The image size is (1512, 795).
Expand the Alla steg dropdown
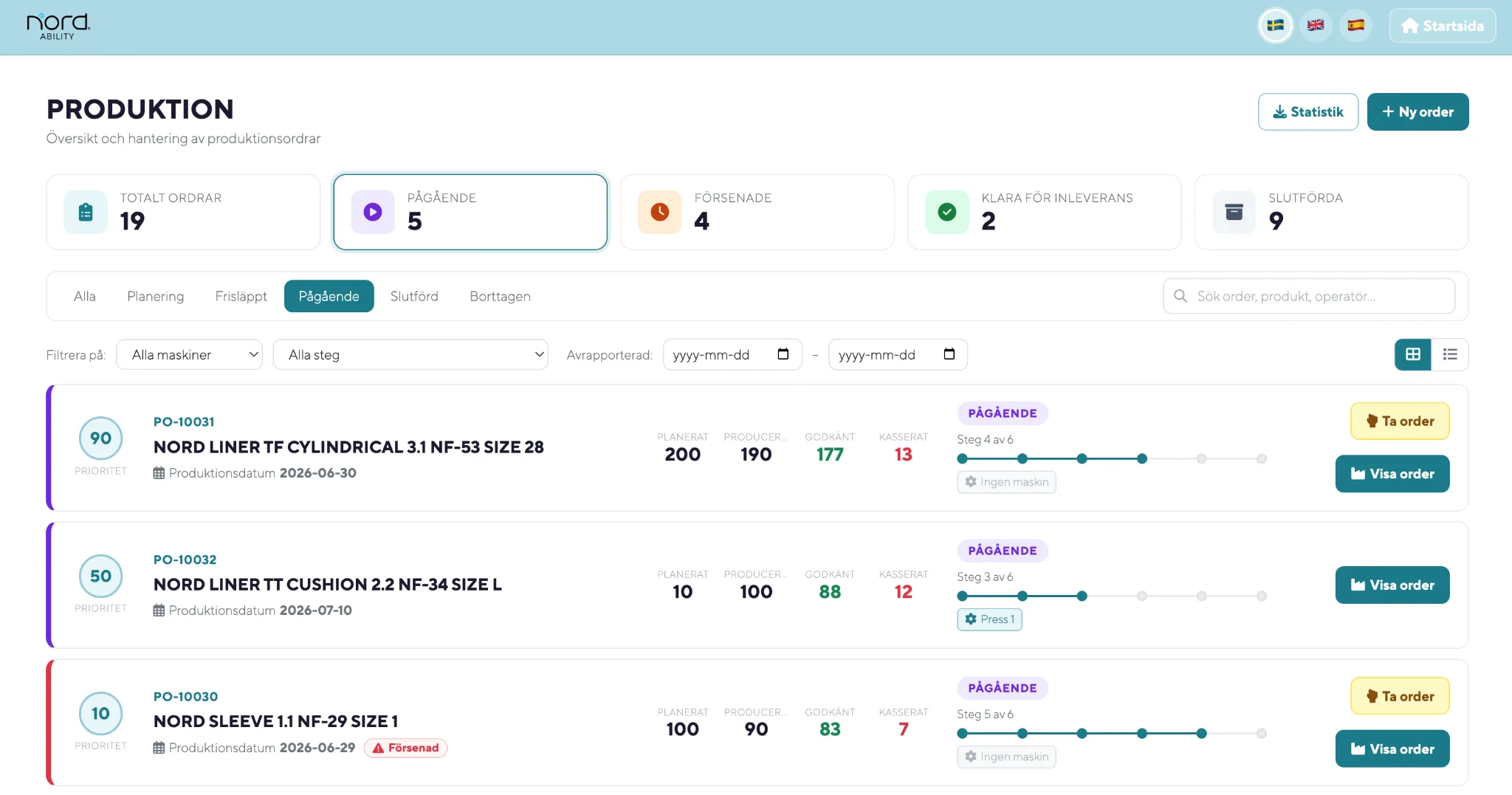coord(410,354)
